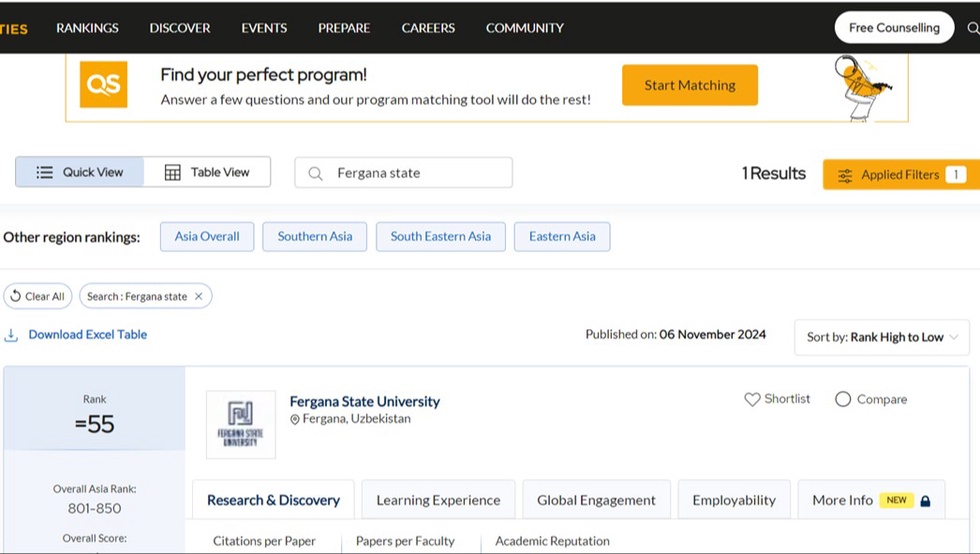Image resolution: width=980 pixels, height=554 pixels.
Task: Switch to Quick View
Action: (80, 172)
